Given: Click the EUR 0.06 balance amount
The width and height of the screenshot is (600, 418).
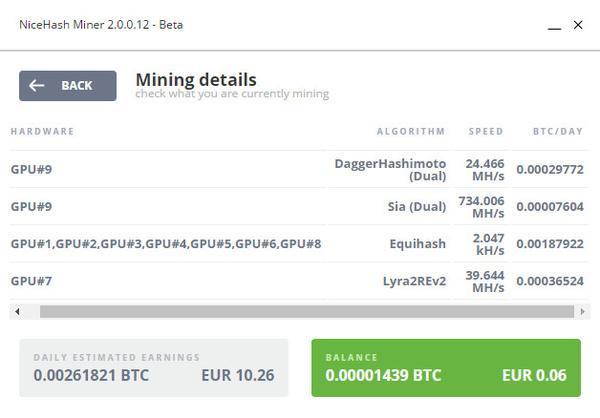Looking at the screenshot, I should click(x=534, y=376).
